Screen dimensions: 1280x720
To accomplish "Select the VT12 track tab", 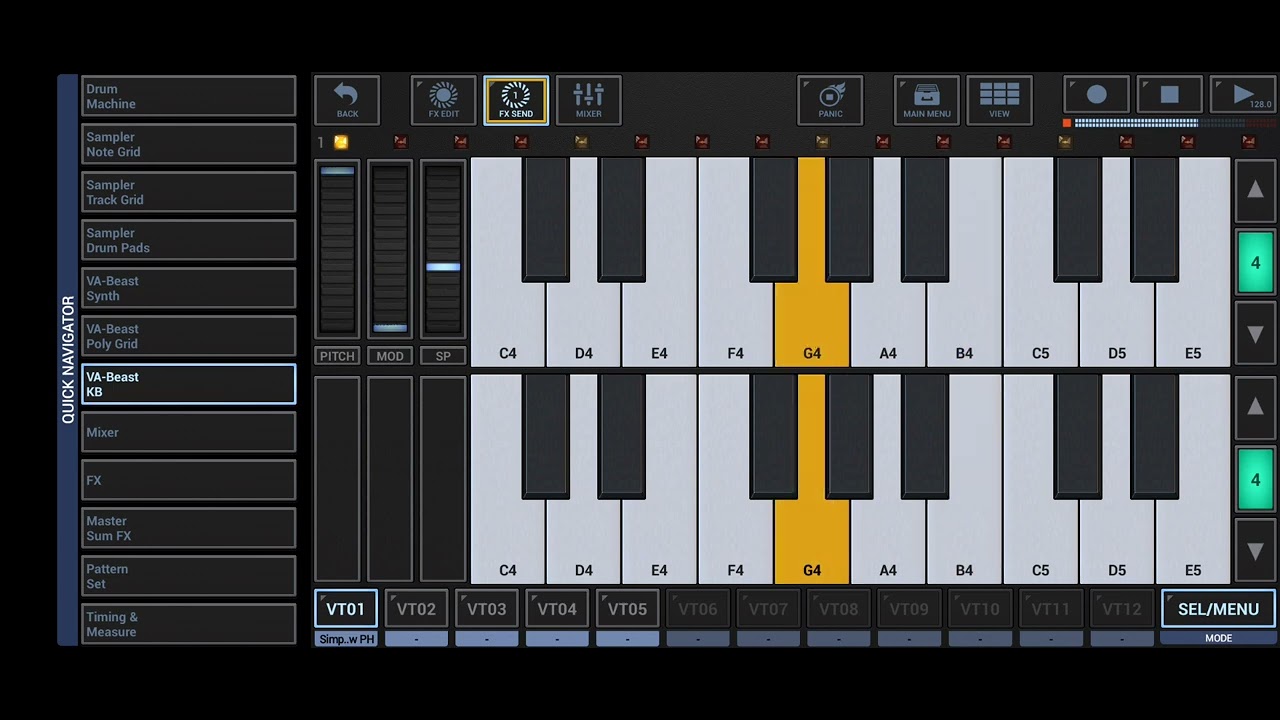I will (1121, 609).
